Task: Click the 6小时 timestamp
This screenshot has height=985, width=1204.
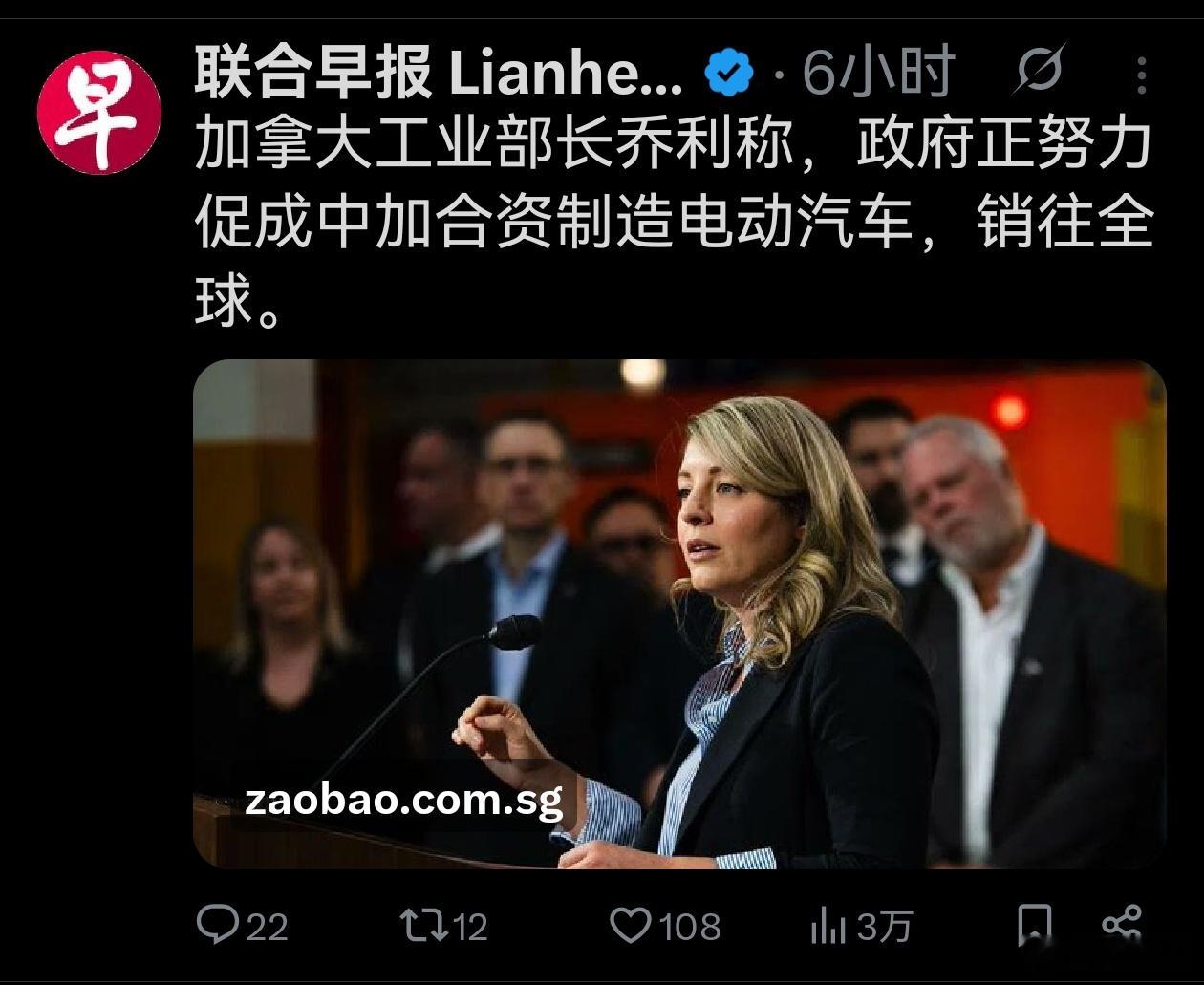Action: coord(879,72)
